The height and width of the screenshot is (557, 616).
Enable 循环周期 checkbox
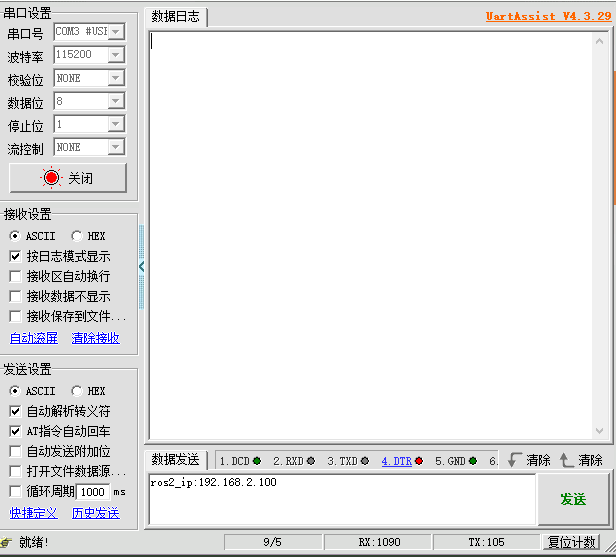[15, 491]
